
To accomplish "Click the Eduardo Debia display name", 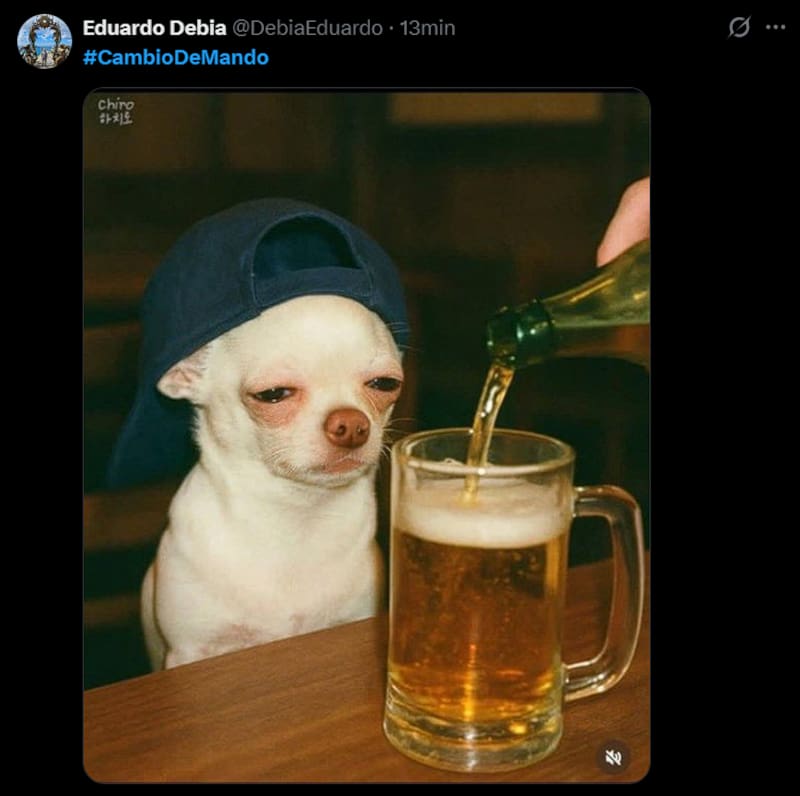I will tap(154, 28).
